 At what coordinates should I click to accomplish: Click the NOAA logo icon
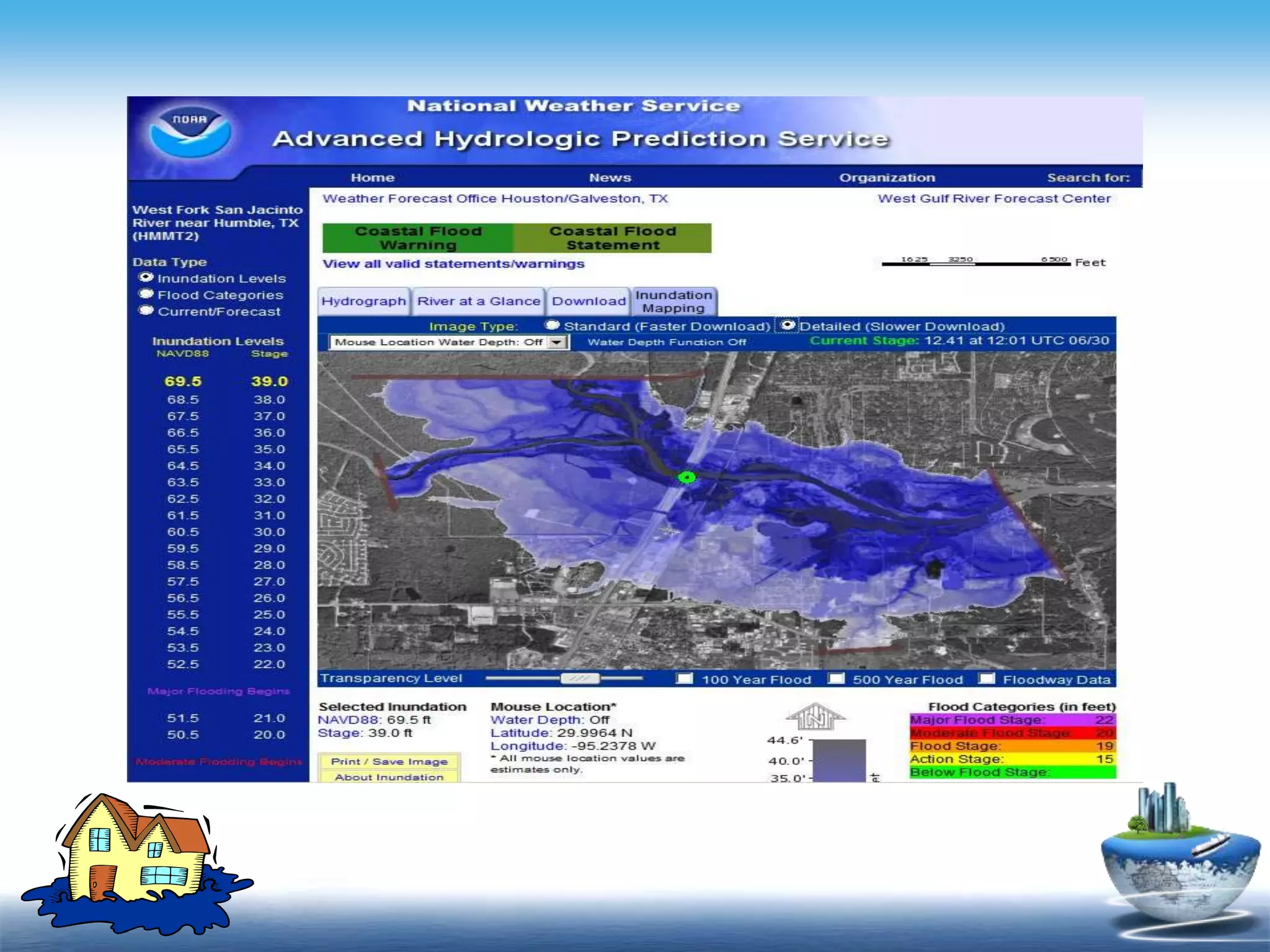[190, 132]
